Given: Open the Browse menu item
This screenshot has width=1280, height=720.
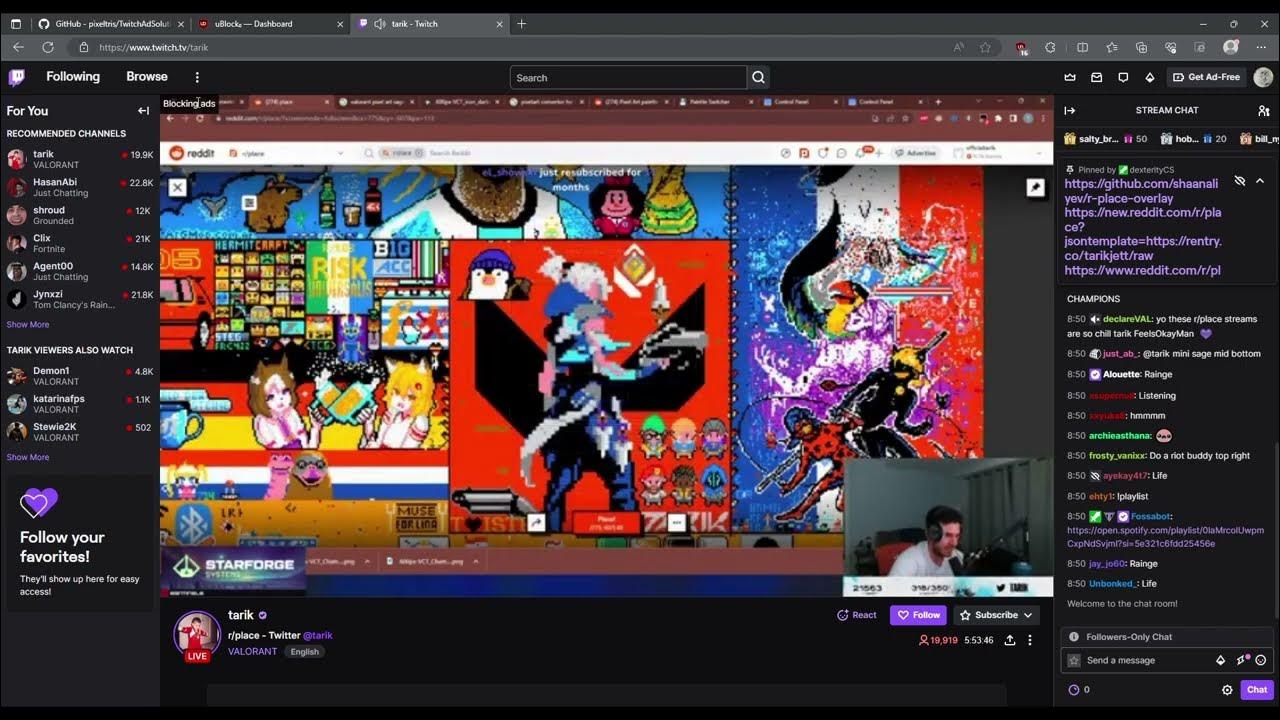Looking at the screenshot, I should coord(147,77).
